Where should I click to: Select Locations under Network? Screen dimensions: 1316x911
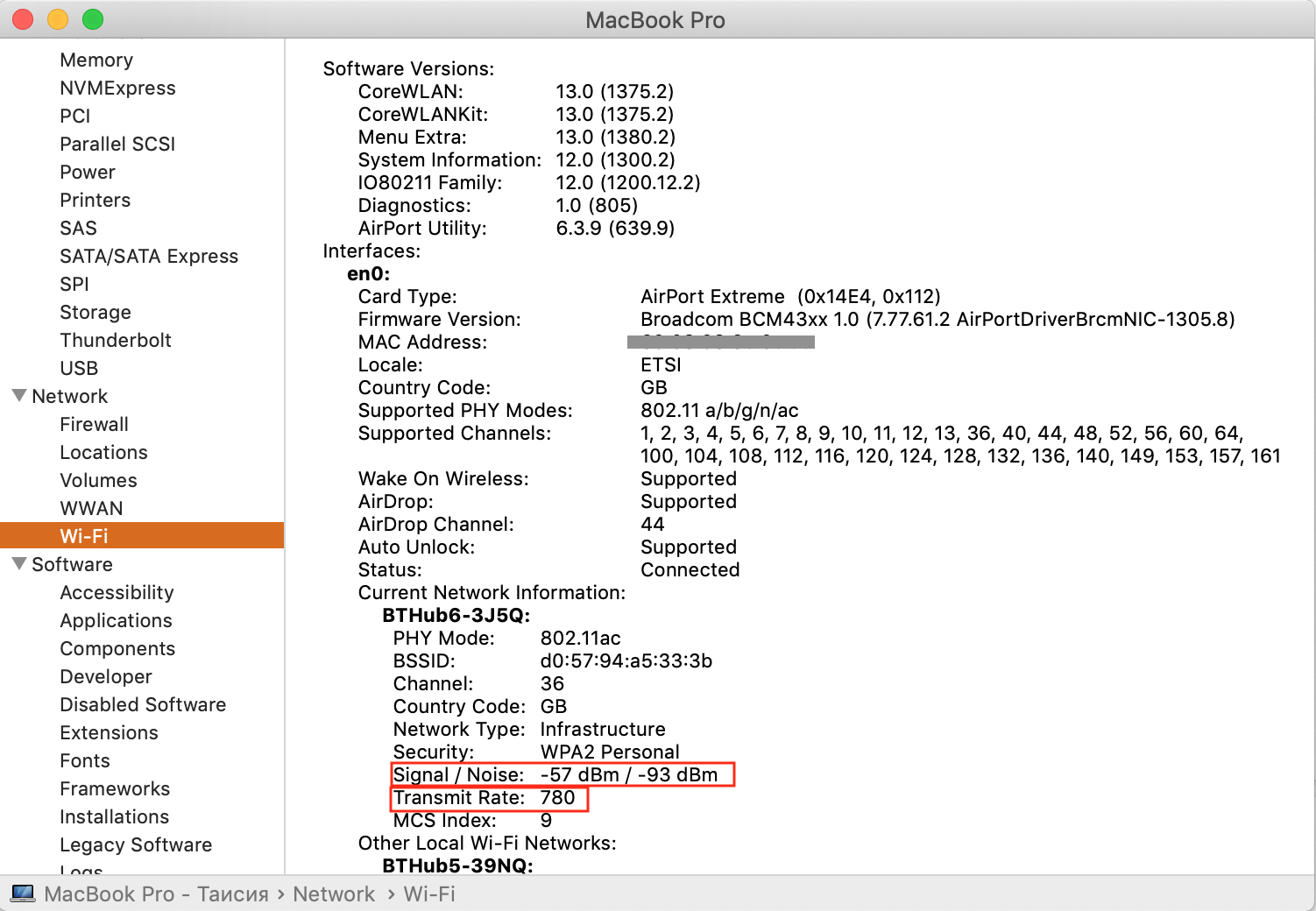pyautogui.click(x=103, y=452)
